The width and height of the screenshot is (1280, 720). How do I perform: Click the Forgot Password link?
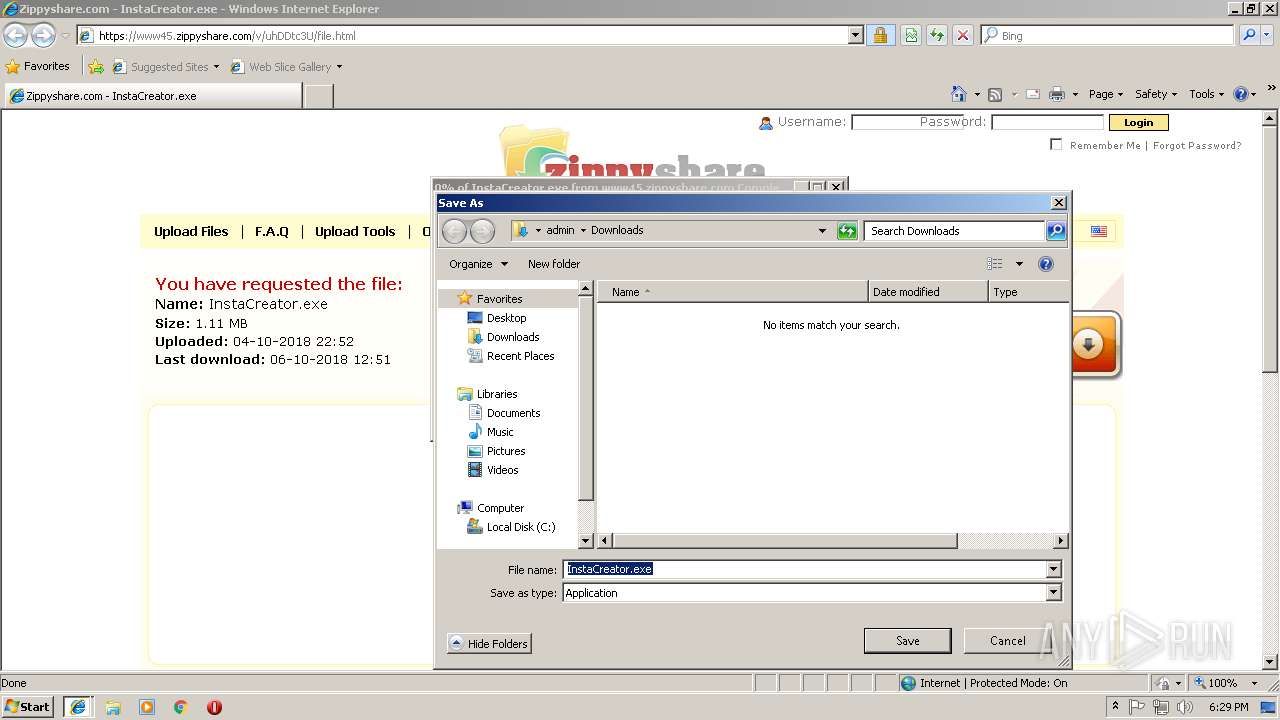point(1197,146)
